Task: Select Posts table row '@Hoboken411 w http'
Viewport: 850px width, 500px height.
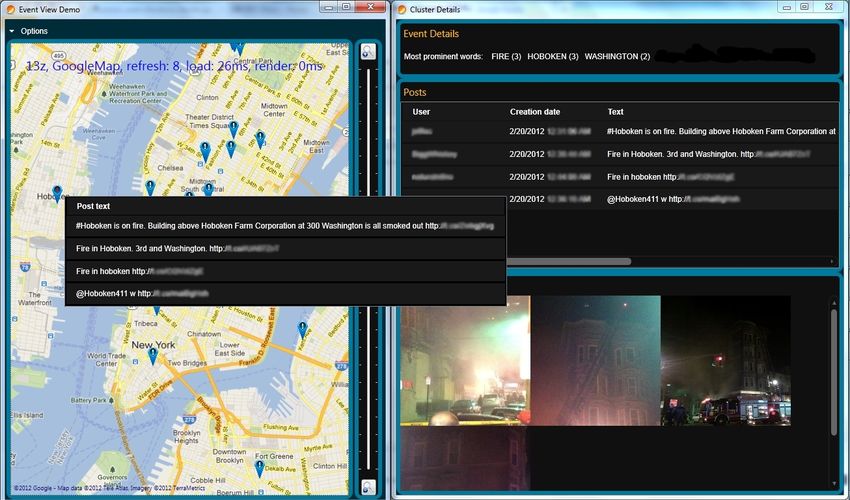Action: point(620,199)
